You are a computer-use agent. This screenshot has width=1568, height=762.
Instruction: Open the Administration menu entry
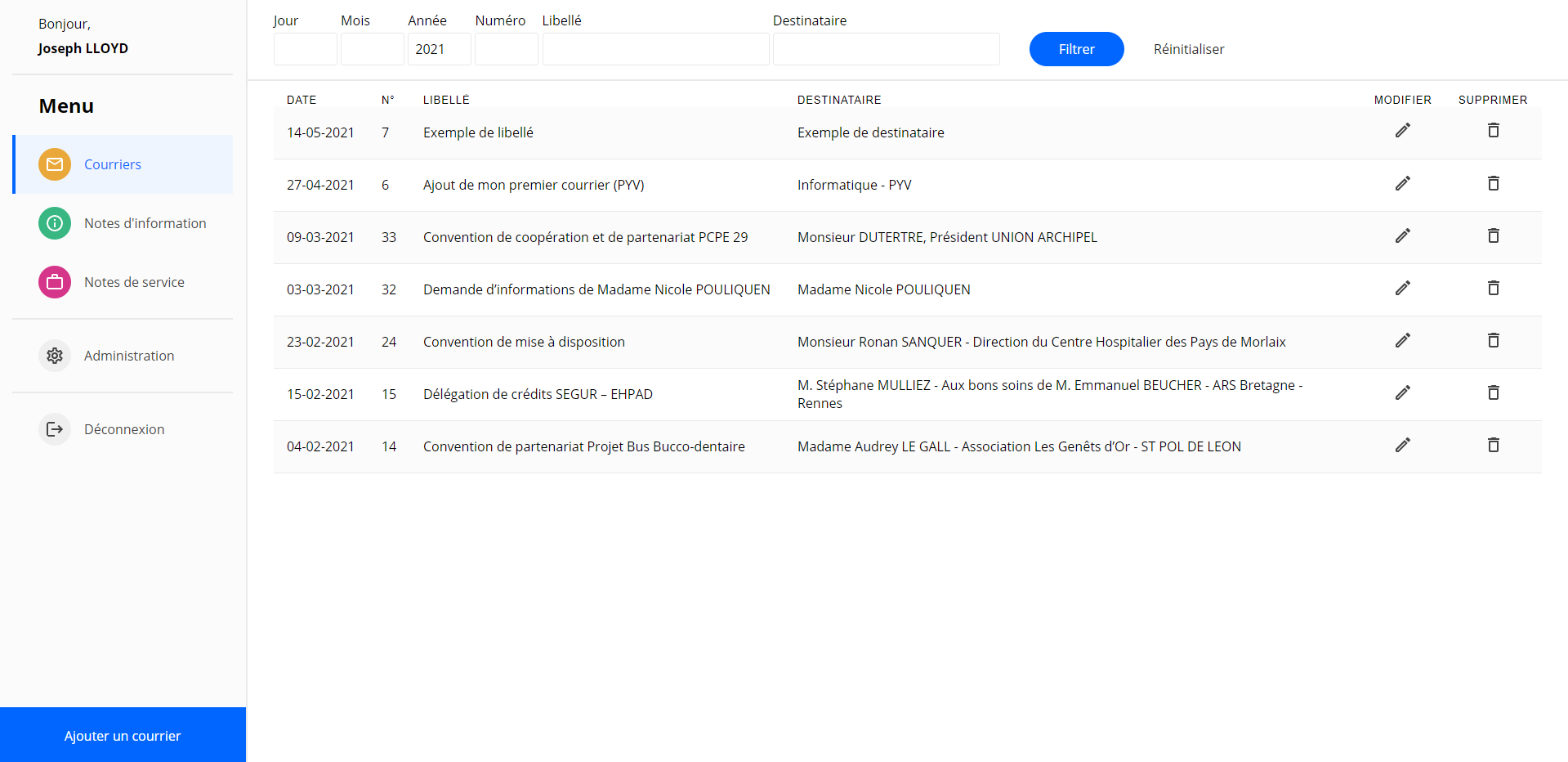tap(128, 356)
